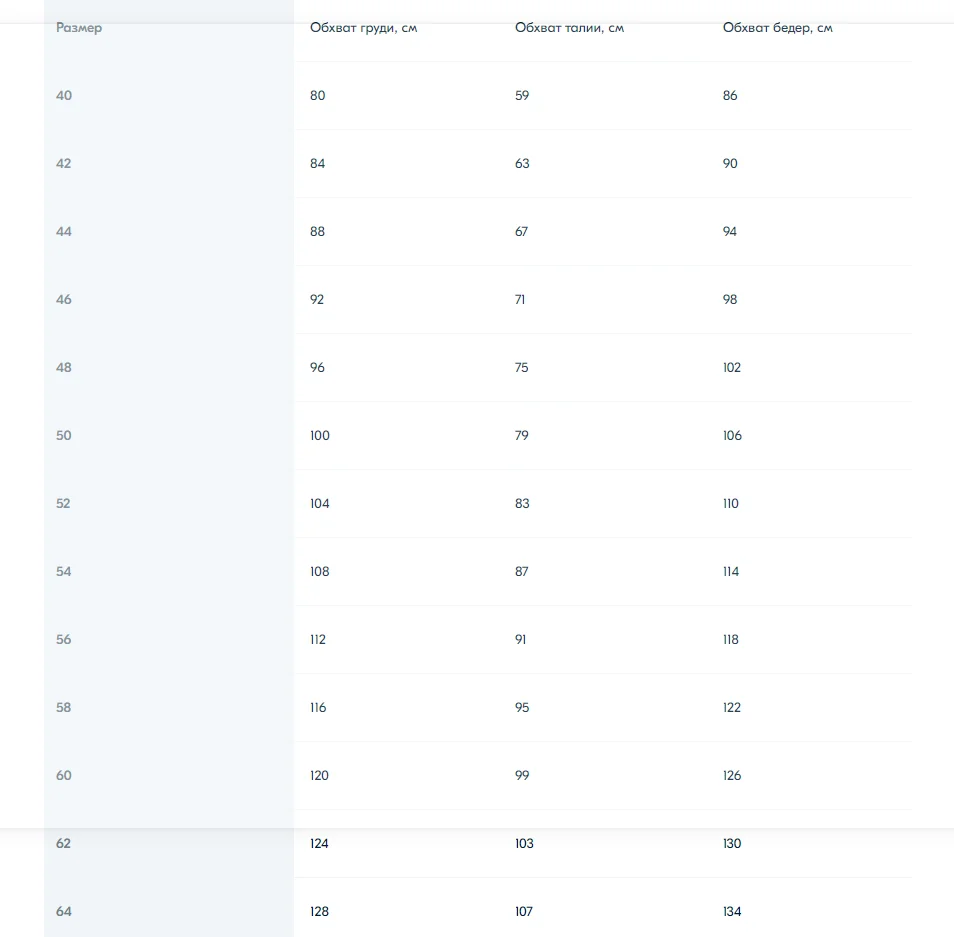Click waist value 79 in size 50 row
This screenshot has height=937, width=954.
click(522, 436)
